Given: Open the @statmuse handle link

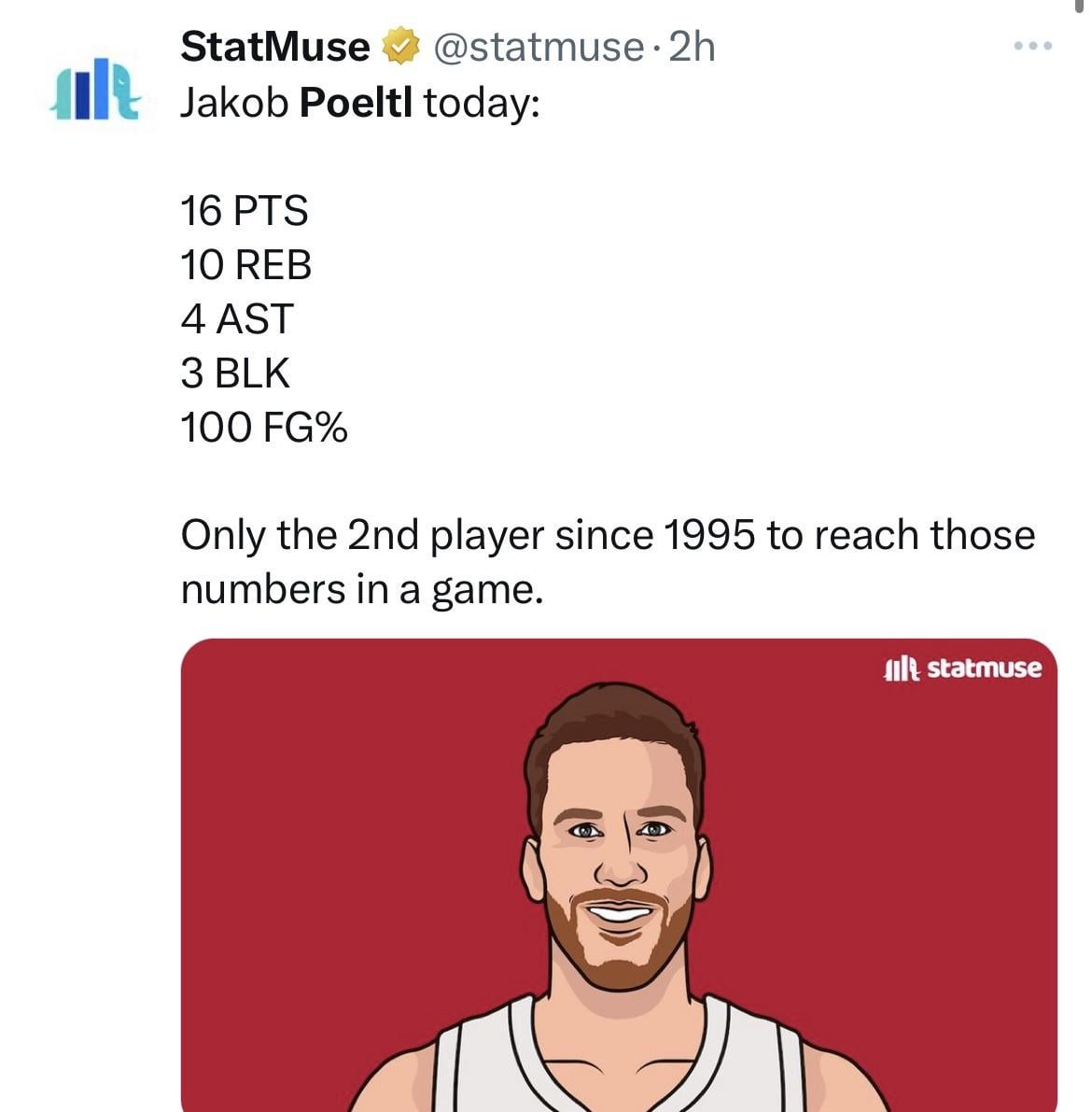Looking at the screenshot, I should (x=537, y=47).
